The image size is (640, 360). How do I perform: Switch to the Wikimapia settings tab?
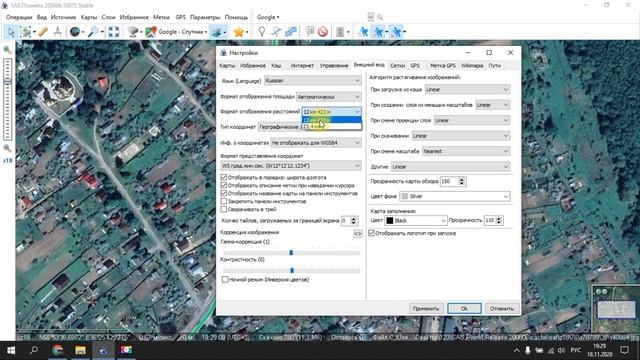pyautogui.click(x=472, y=66)
